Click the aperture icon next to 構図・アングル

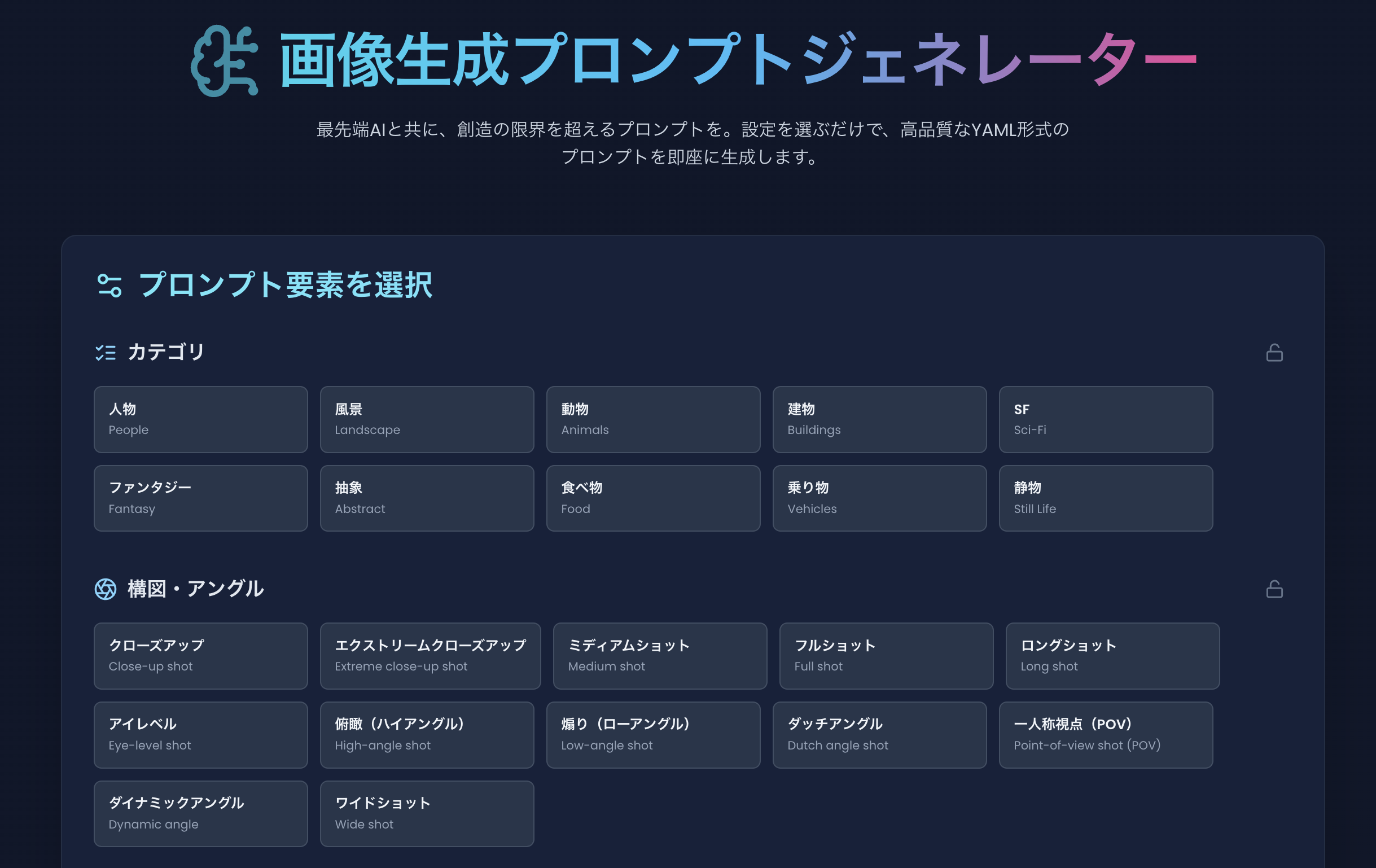pyautogui.click(x=106, y=589)
